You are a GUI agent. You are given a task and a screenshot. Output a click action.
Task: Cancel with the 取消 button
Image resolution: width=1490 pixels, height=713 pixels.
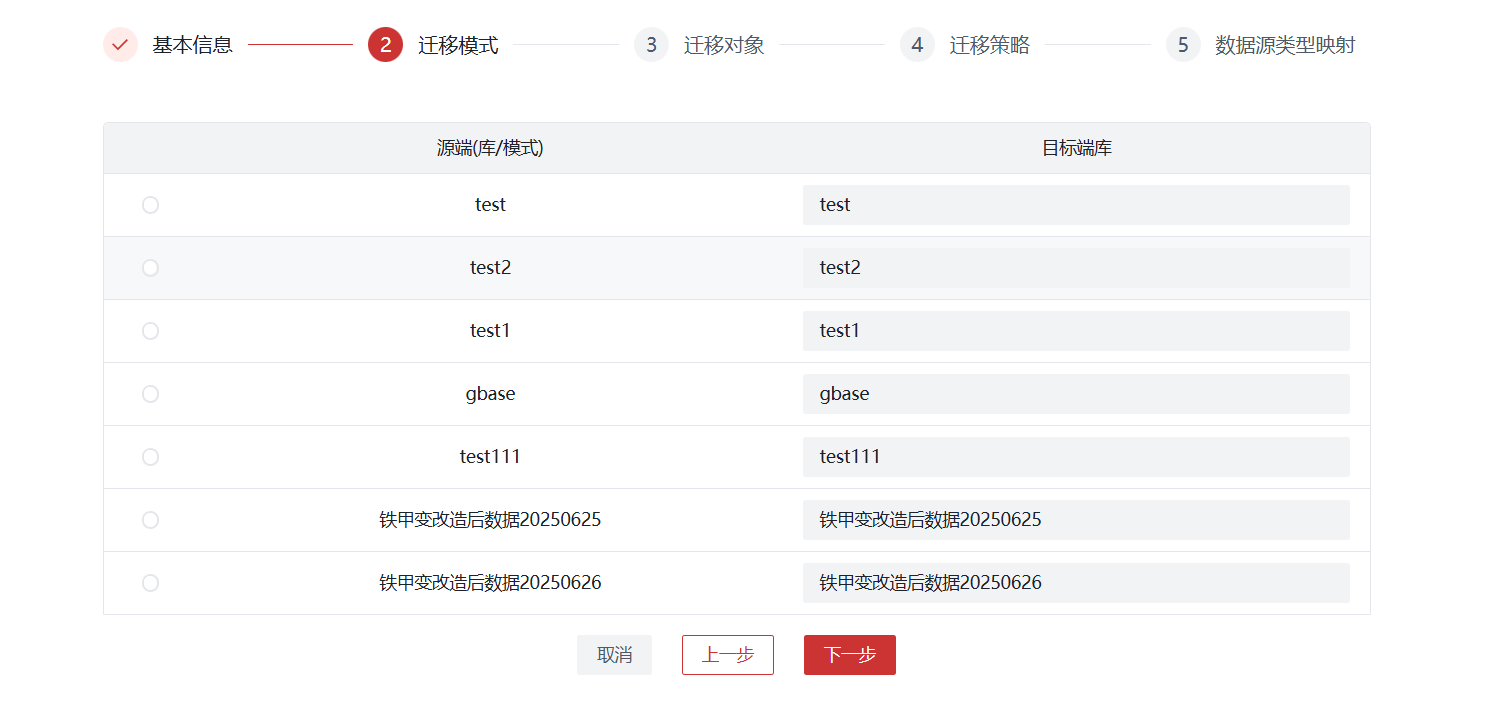tap(614, 655)
